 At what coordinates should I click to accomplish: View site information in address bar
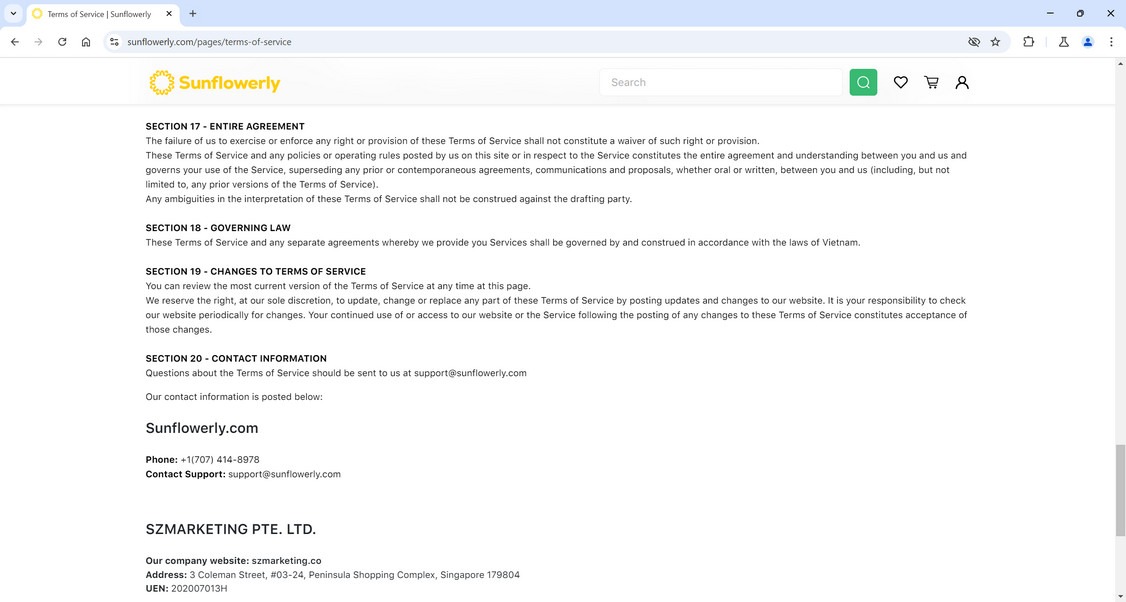(114, 42)
